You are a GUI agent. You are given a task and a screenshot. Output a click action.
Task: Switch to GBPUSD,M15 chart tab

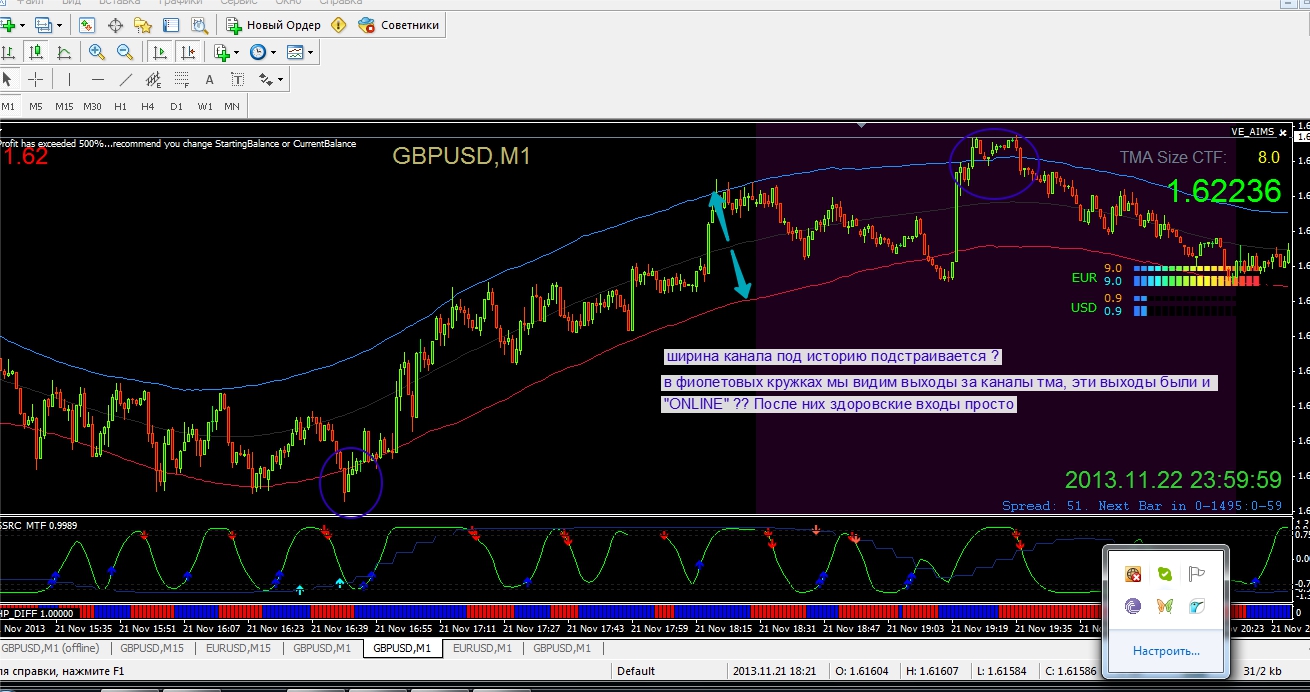153,648
